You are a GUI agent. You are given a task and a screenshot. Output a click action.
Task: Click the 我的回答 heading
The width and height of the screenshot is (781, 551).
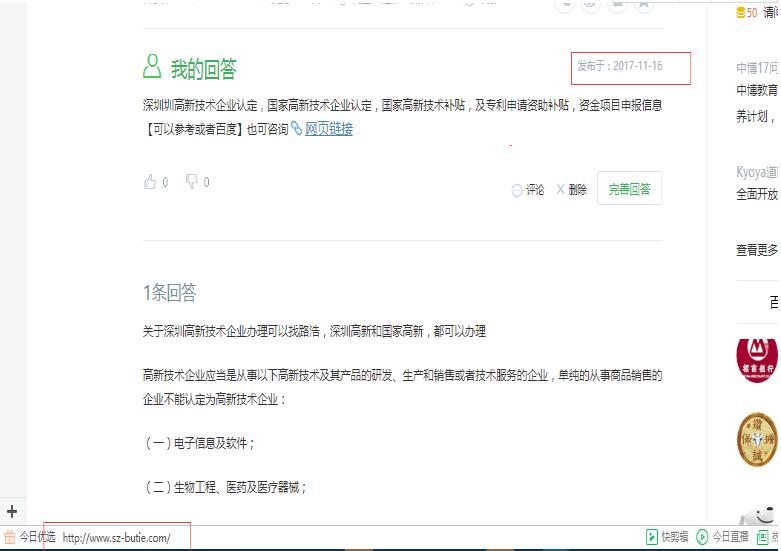coord(204,69)
